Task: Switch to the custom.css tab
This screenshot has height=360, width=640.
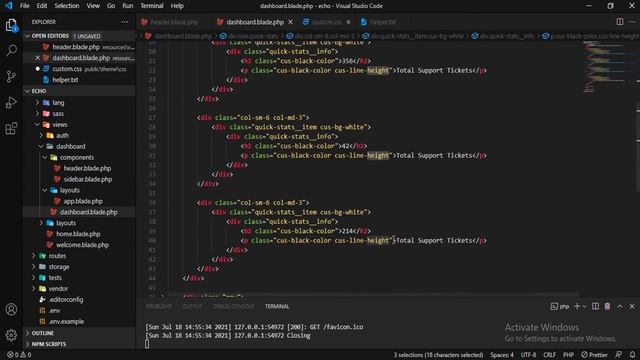Action: pyautogui.click(x=327, y=22)
